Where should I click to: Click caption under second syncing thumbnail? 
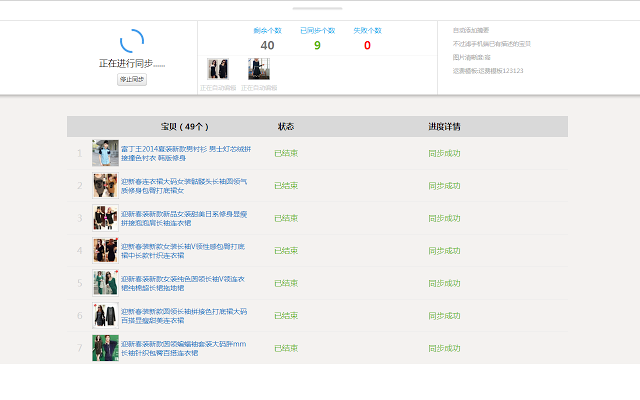tap(259, 88)
